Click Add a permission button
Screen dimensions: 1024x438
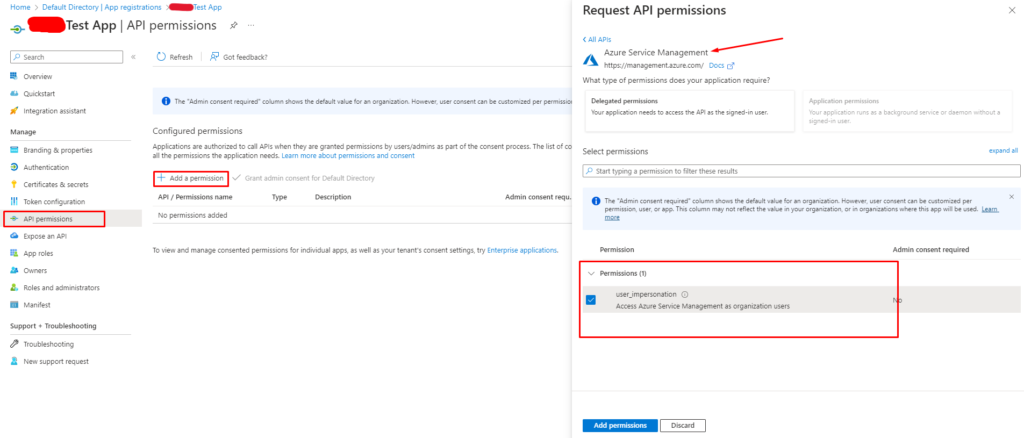(191, 178)
